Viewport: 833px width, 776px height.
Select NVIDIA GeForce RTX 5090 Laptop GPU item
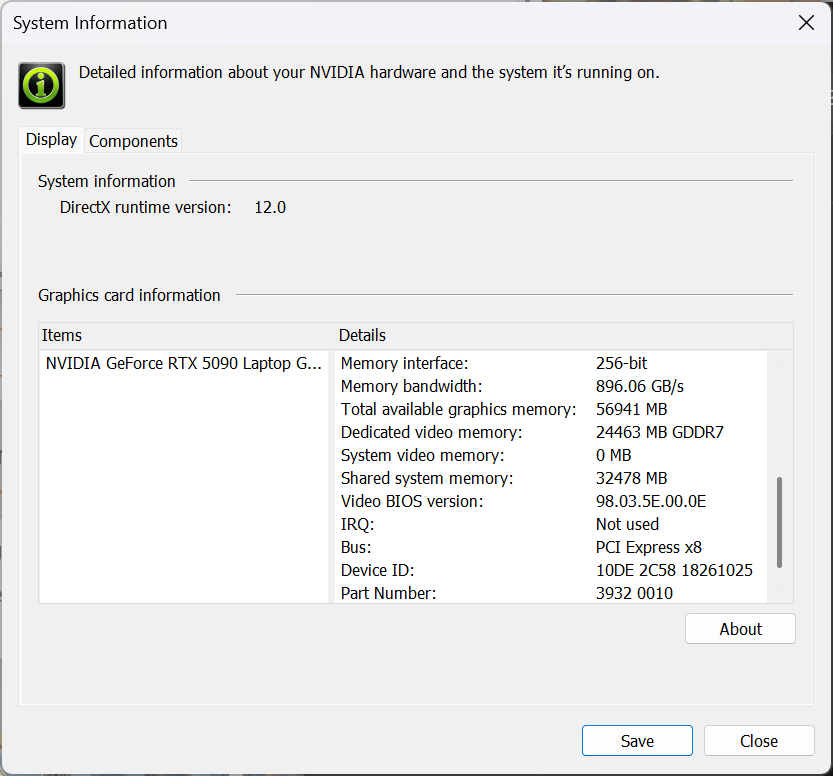[183, 363]
